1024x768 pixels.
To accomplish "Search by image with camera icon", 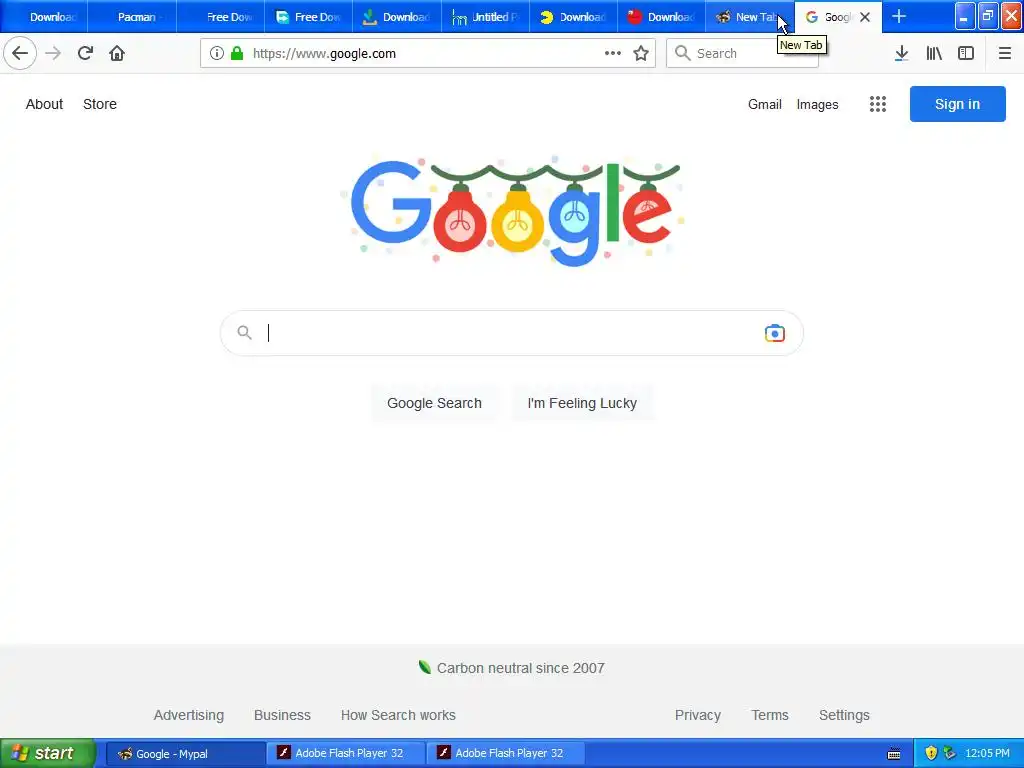I will 775,333.
